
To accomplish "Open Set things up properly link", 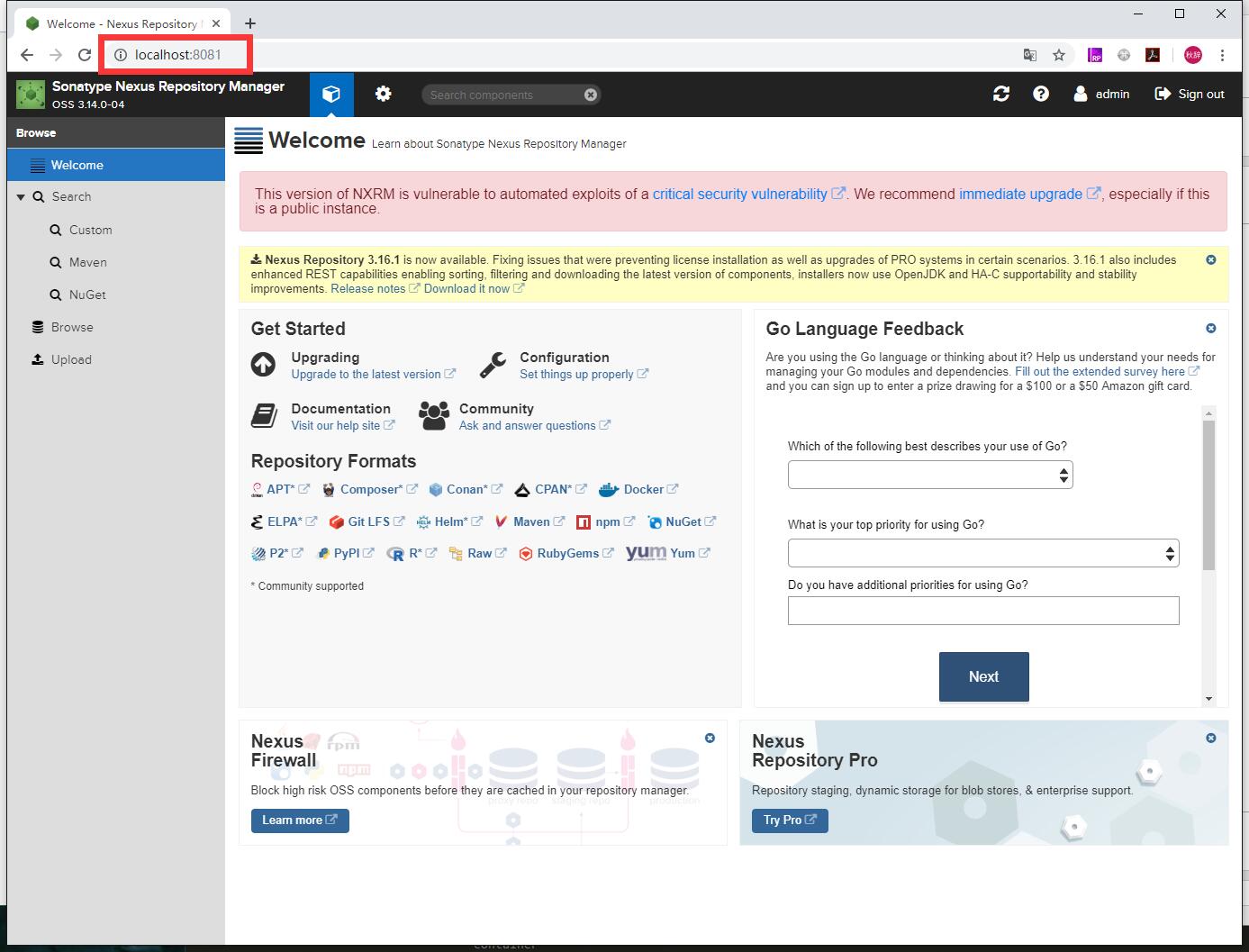I will pos(584,374).
